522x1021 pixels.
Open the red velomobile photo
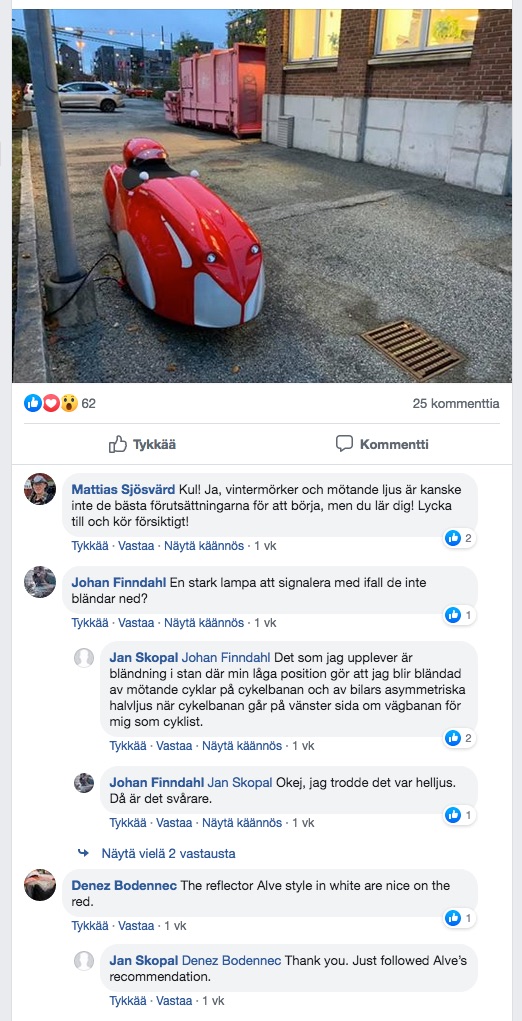click(x=262, y=195)
